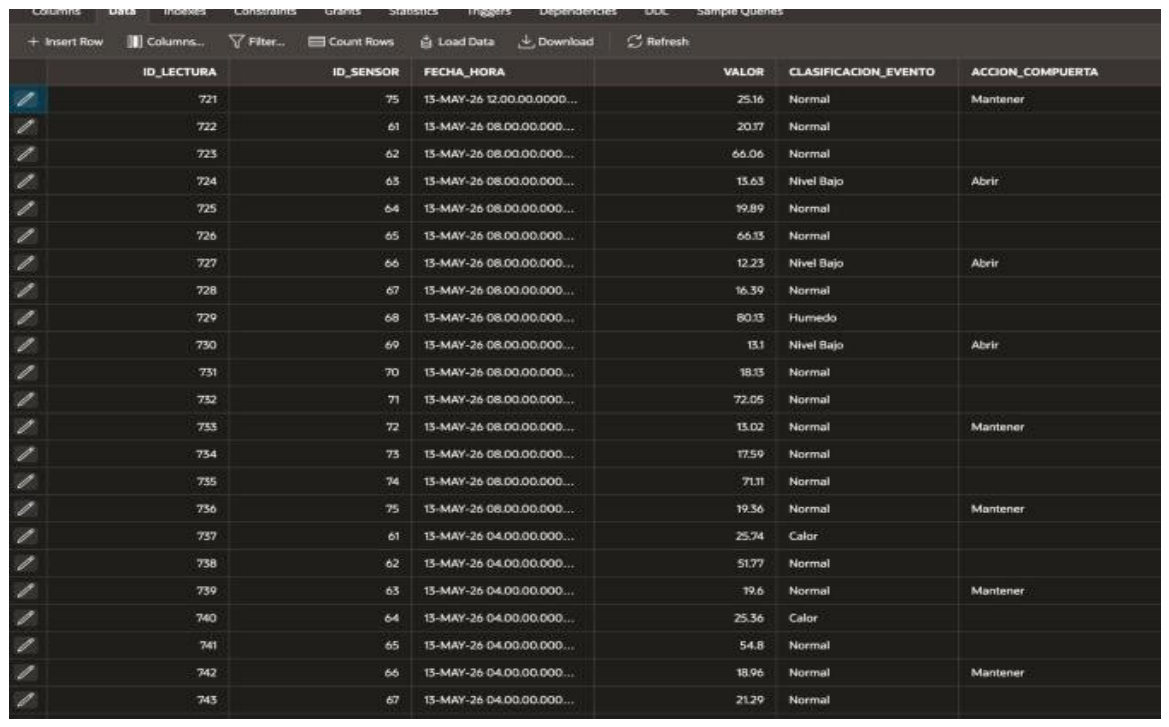Select the VALOR cell 66.06
1169x727 pixels.
(x=685, y=154)
